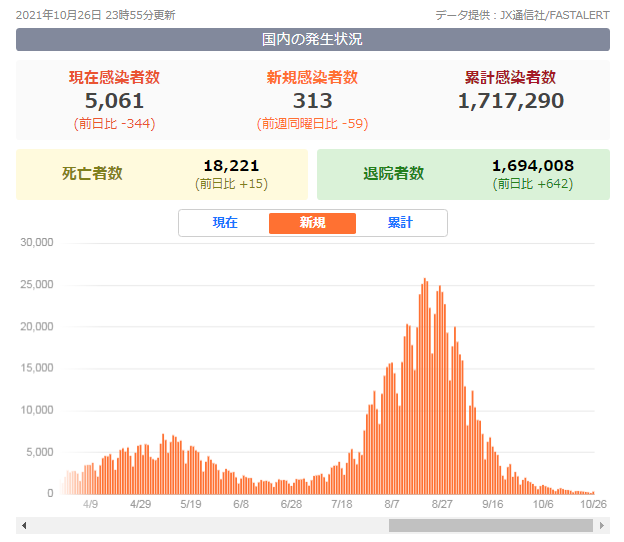Click the 5/19 x-axis date label
624x542 pixels.
[191, 504]
